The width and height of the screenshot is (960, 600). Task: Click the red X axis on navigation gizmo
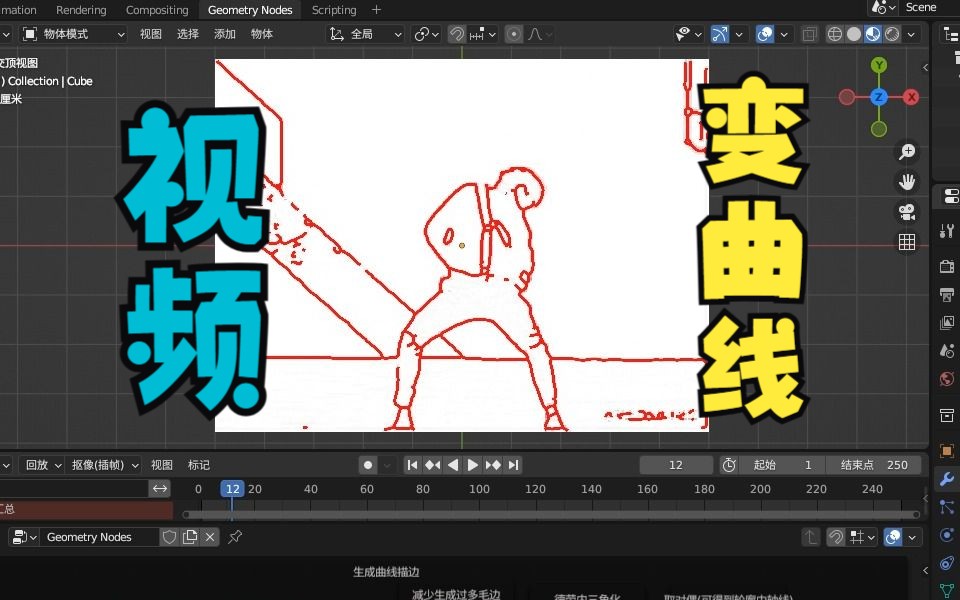pos(911,97)
